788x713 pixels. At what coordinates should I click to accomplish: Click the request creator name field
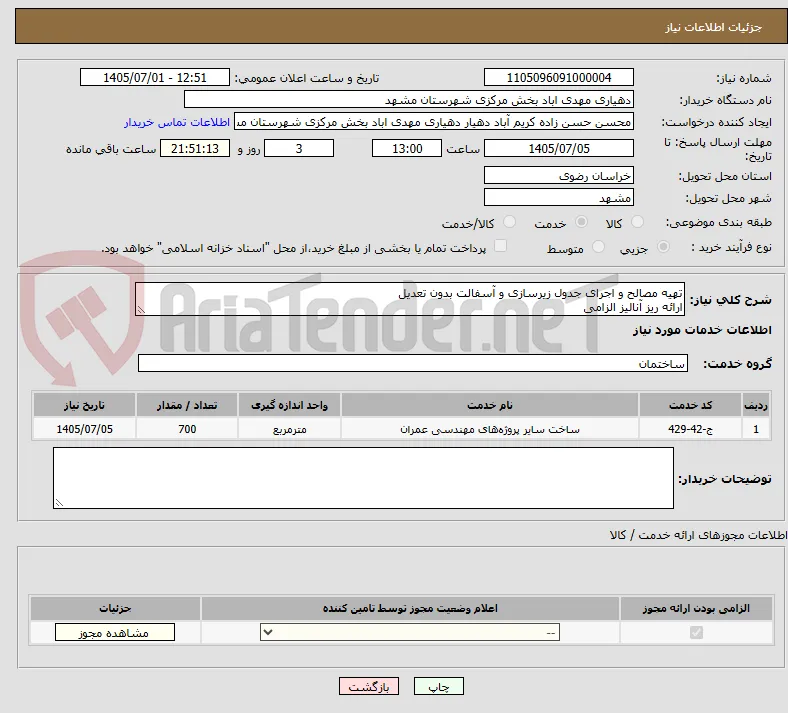pyautogui.click(x=434, y=122)
